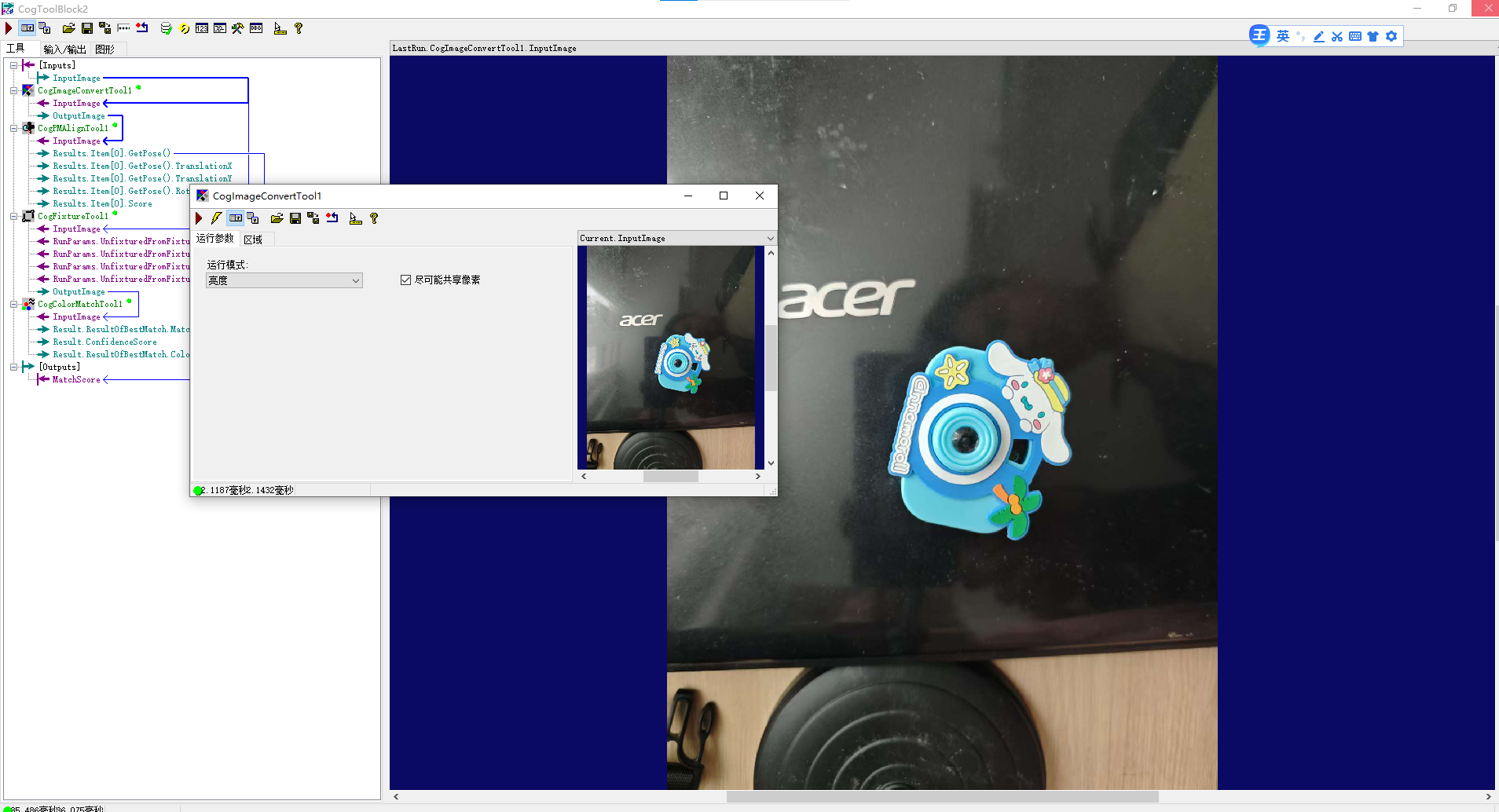Image resolution: width=1499 pixels, height=812 pixels.
Task: Select Results.Item[0].Score terminal
Action: coord(102,203)
